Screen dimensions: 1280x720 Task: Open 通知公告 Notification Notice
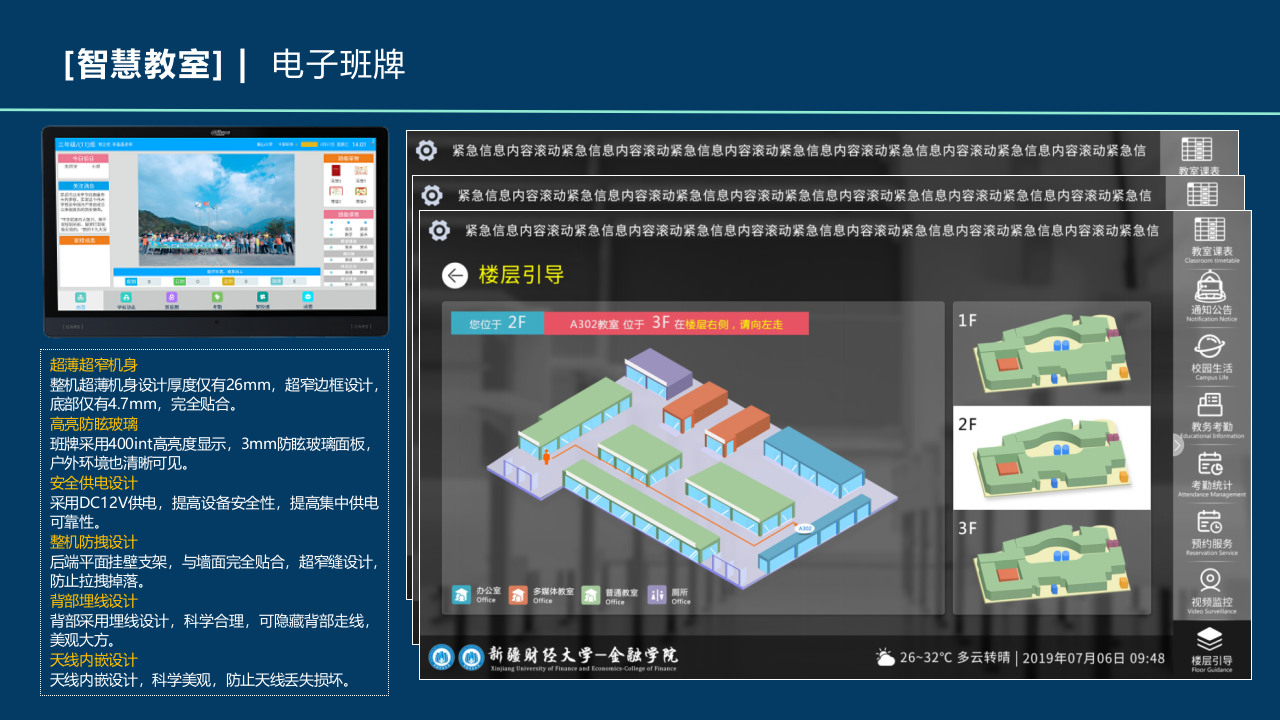pos(1209,295)
